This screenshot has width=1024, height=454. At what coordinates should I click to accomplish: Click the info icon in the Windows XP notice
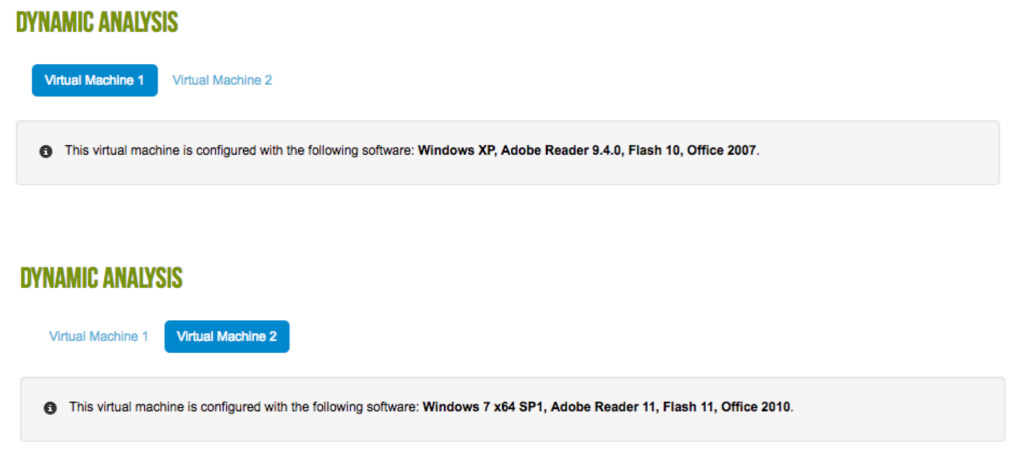pos(46,151)
